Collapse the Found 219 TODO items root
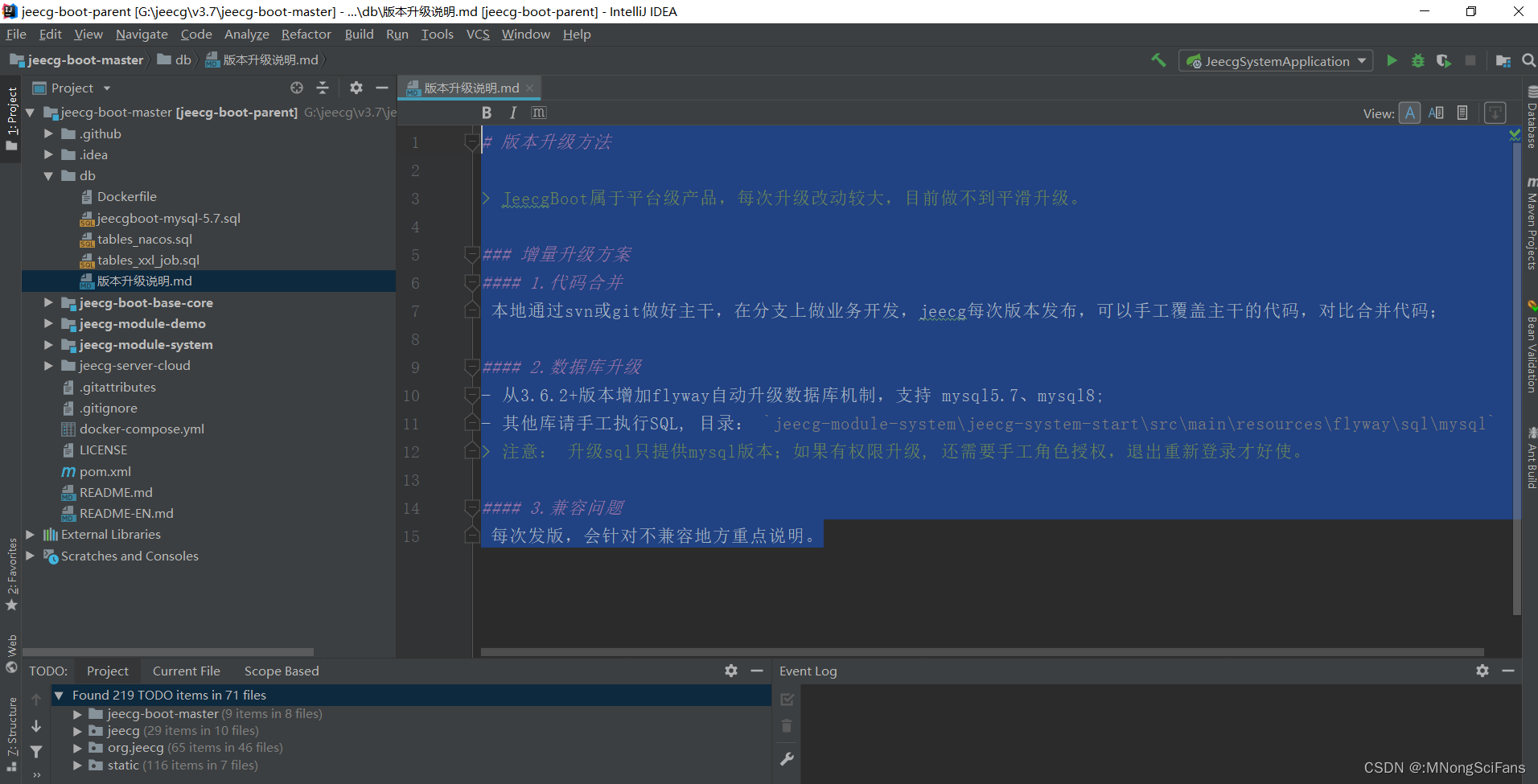The image size is (1538, 784). tap(59, 695)
